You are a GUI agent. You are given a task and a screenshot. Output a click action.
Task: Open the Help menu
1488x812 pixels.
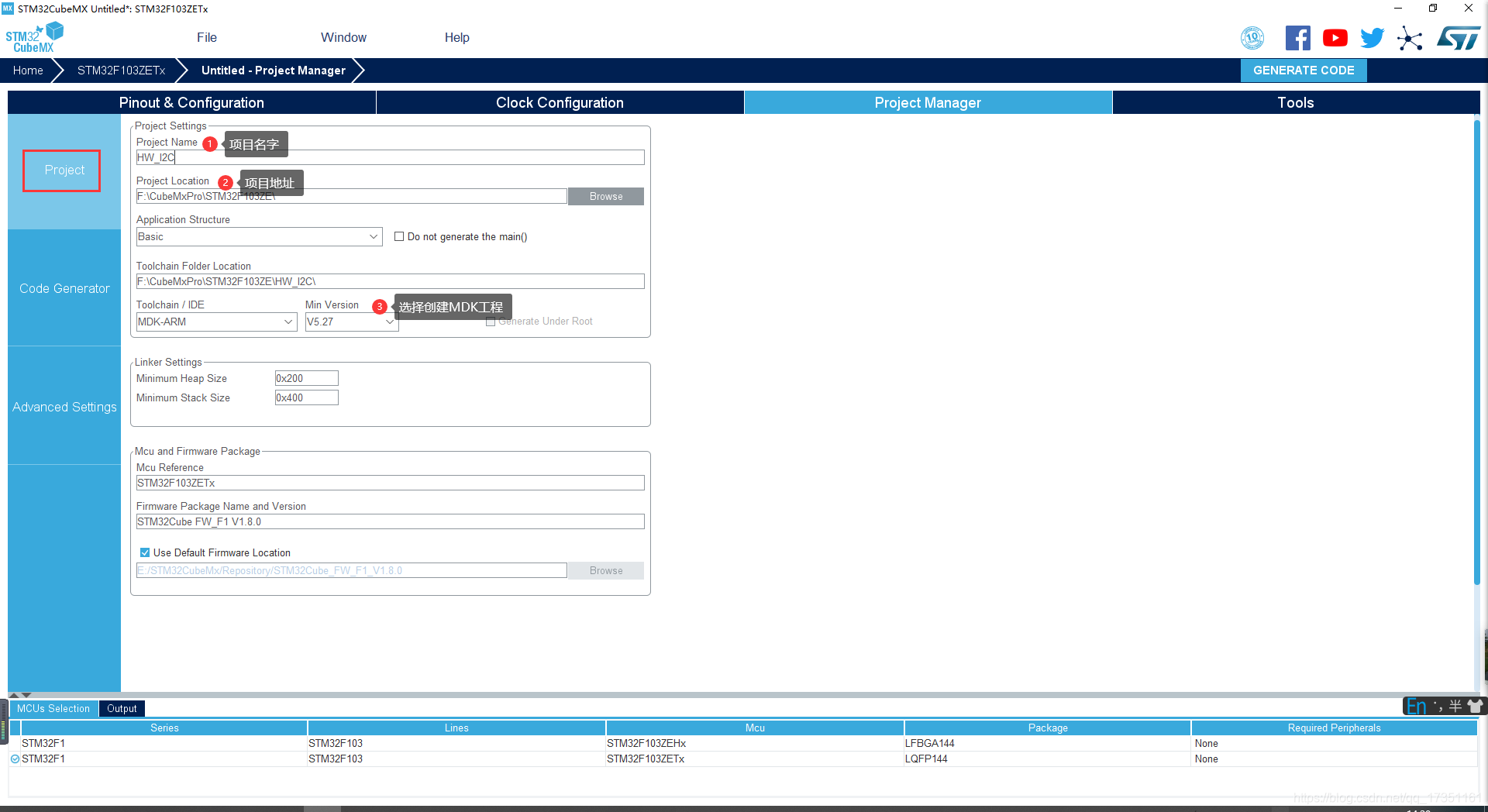pyautogui.click(x=457, y=37)
